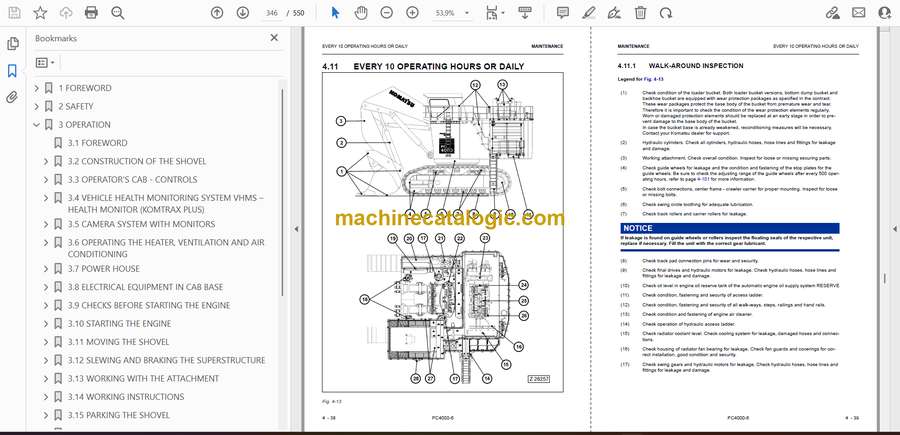Open bookmark 3.8 ELECTRICAL EQUIPMENT IN CAB BASE
The width and height of the screenshot is (900, 435).
pos(145,287)
